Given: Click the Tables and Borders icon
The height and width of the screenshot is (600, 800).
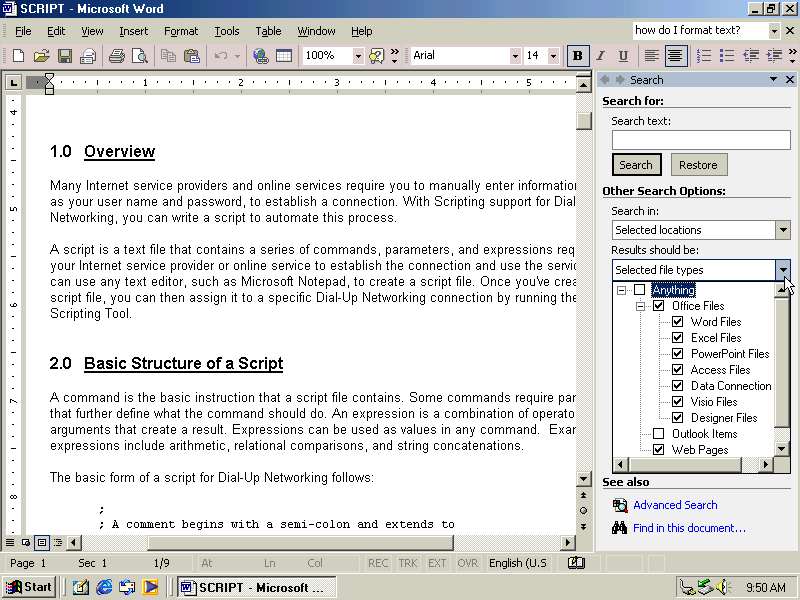Looking at the screenshot, I should tap(284, 56).
